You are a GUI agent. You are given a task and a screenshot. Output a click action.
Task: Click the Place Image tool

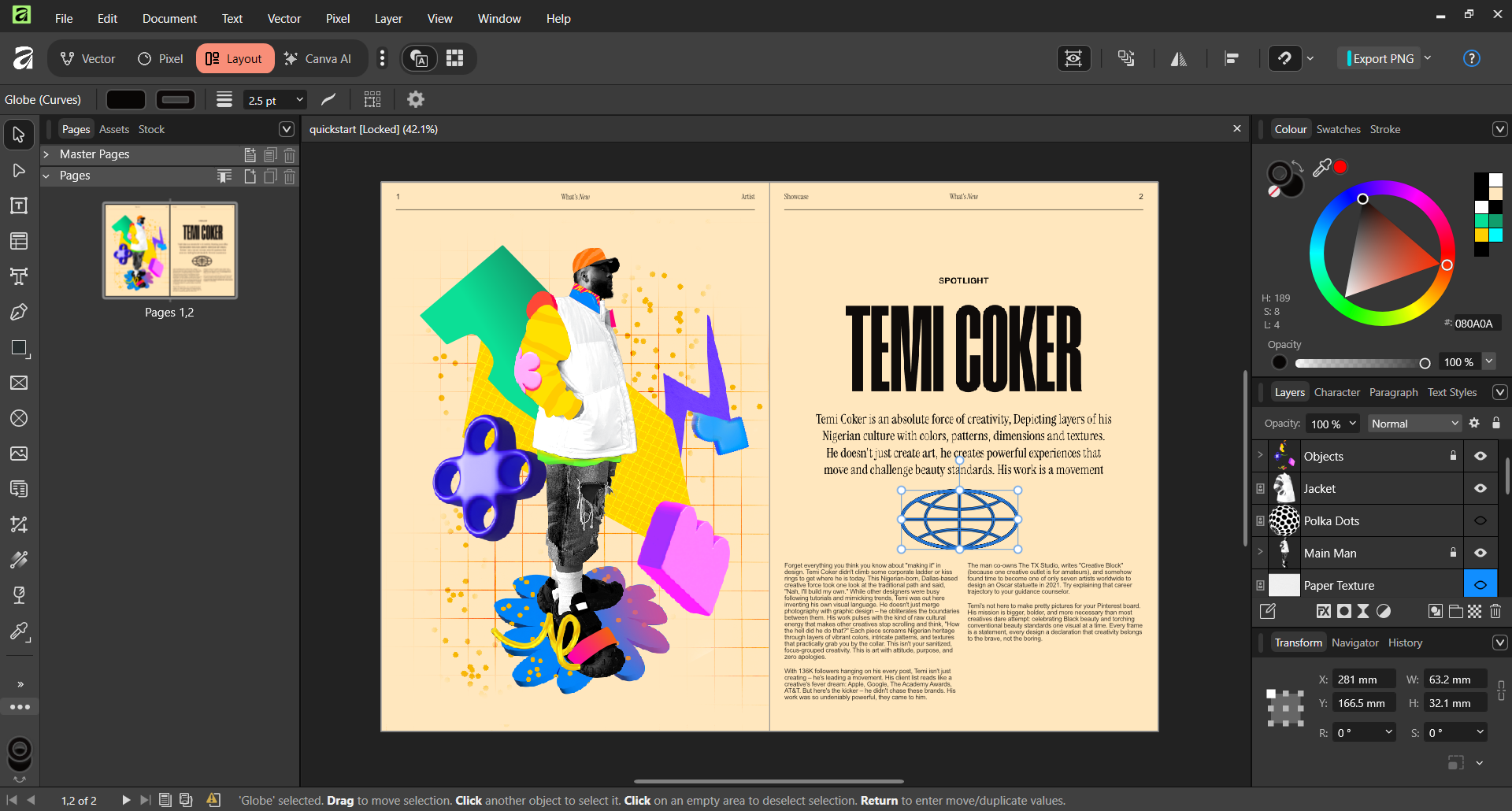tap(19, 454)
